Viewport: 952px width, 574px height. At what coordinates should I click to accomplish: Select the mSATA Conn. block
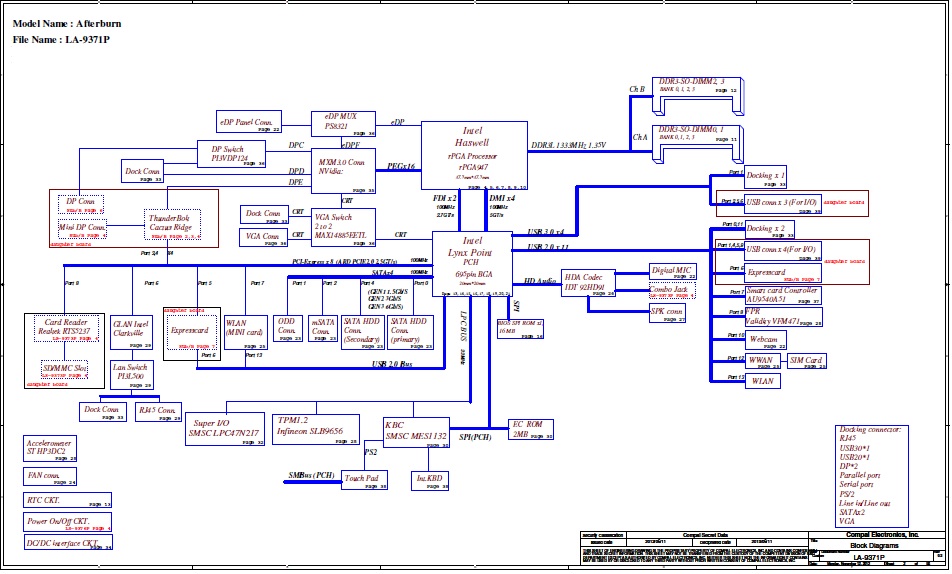tap(323, 329)
